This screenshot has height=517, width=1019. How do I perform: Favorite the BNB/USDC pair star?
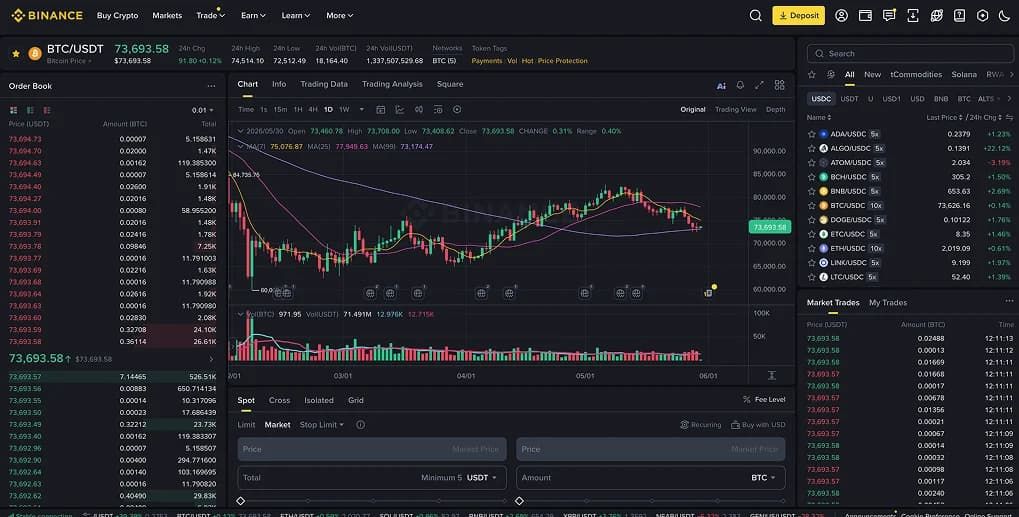(812, 191)
